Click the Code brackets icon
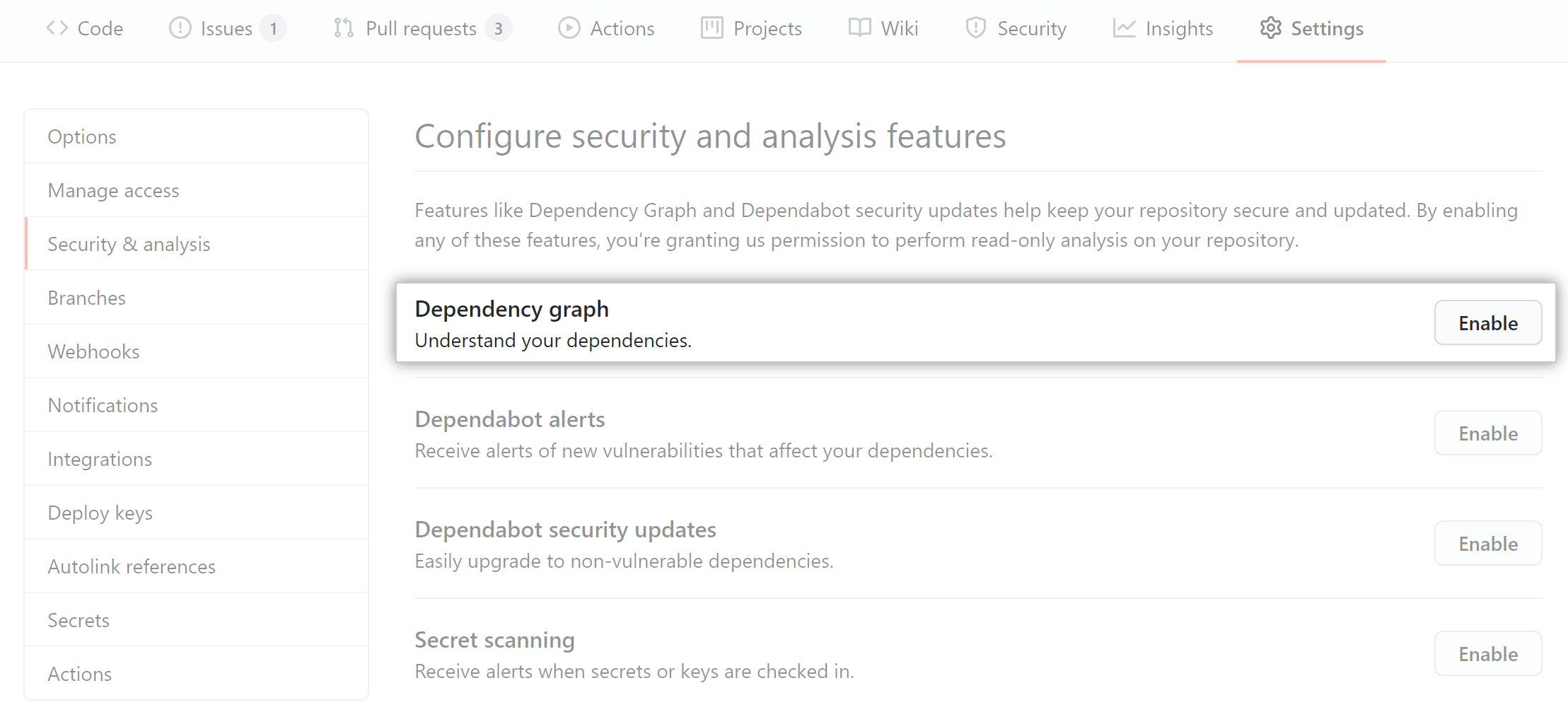This screenshot has height=712, width=1568. point(57,28)
